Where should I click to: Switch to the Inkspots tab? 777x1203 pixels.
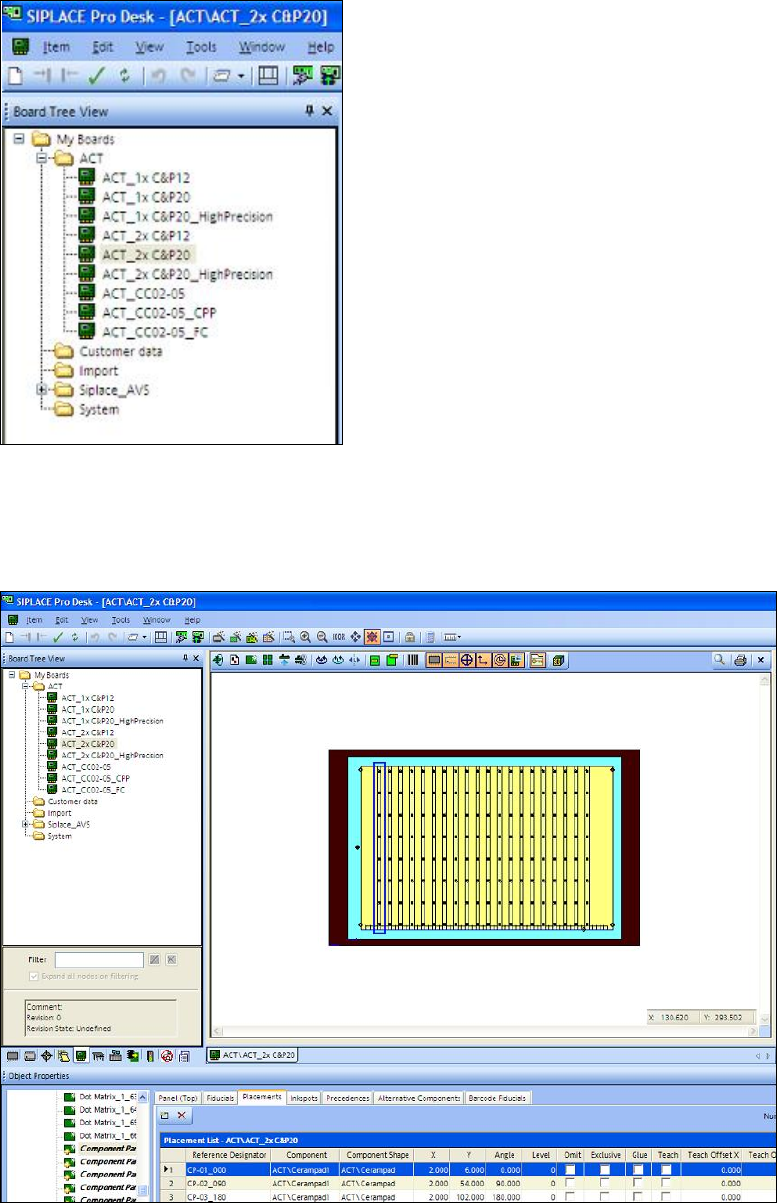pyautogui.click(x=303, y=1097)
